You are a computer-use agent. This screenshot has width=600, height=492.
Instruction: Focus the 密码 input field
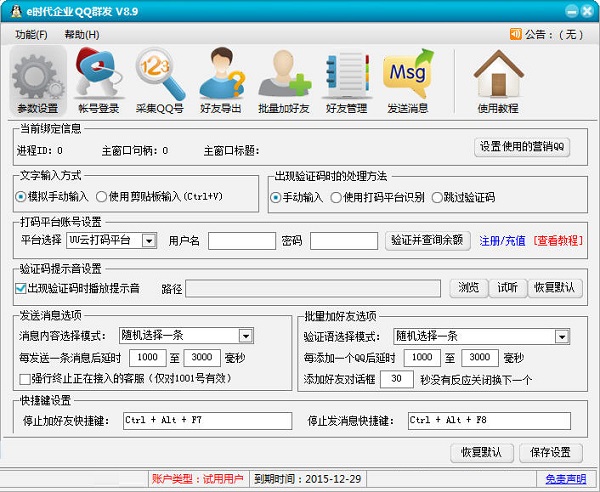344,241
